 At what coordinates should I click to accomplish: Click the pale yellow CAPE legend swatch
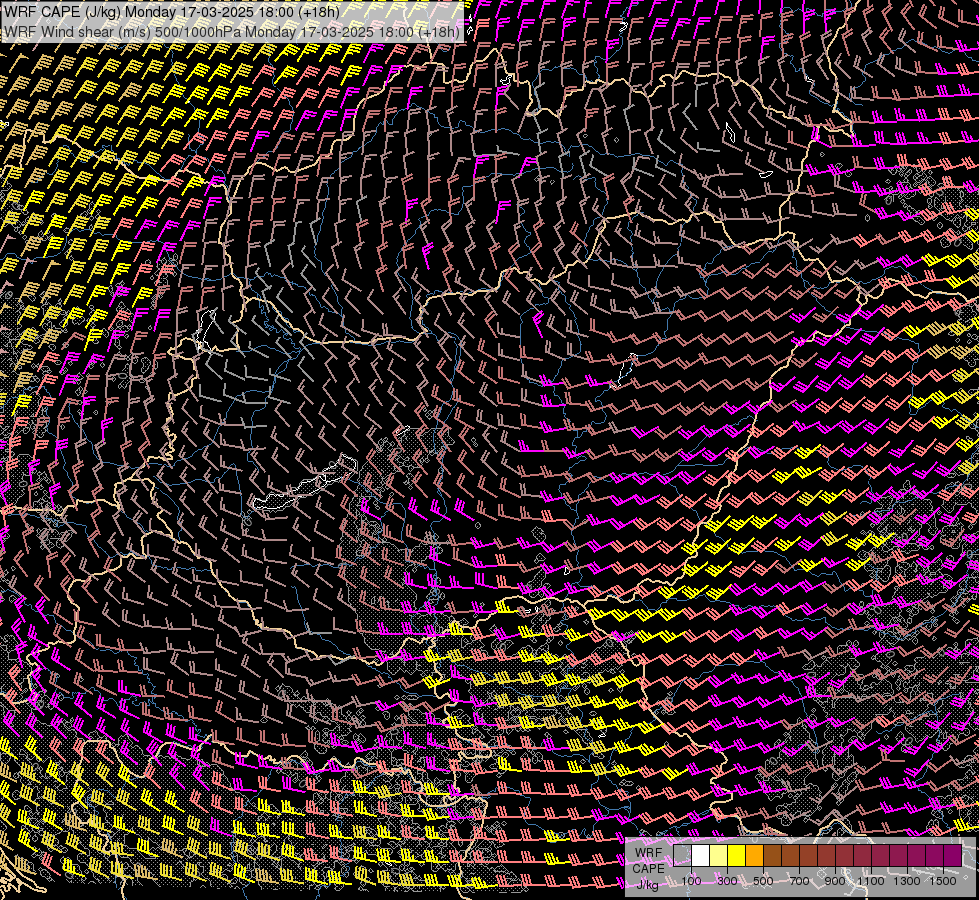click(x=719, y=856)
